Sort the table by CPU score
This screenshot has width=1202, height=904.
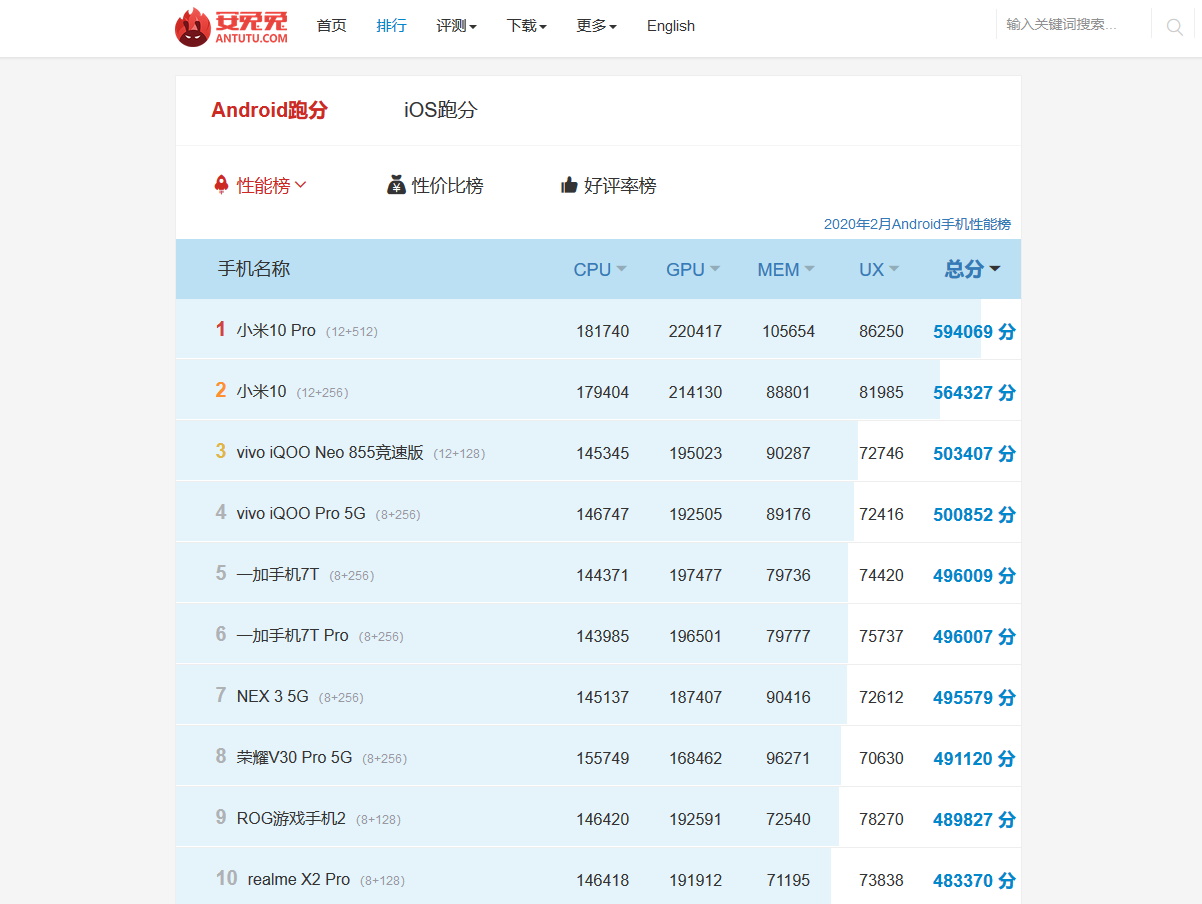tap(600, 269)
